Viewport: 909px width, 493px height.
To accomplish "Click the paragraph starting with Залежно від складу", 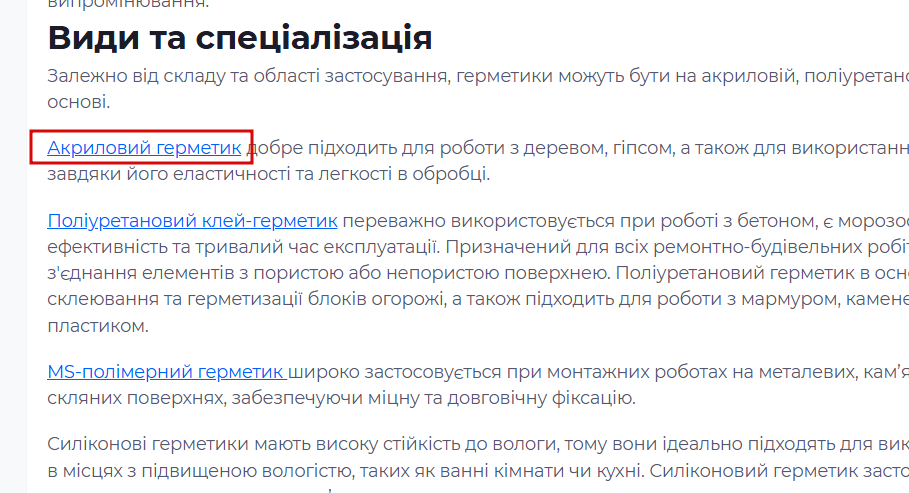I will coord(478,89).
